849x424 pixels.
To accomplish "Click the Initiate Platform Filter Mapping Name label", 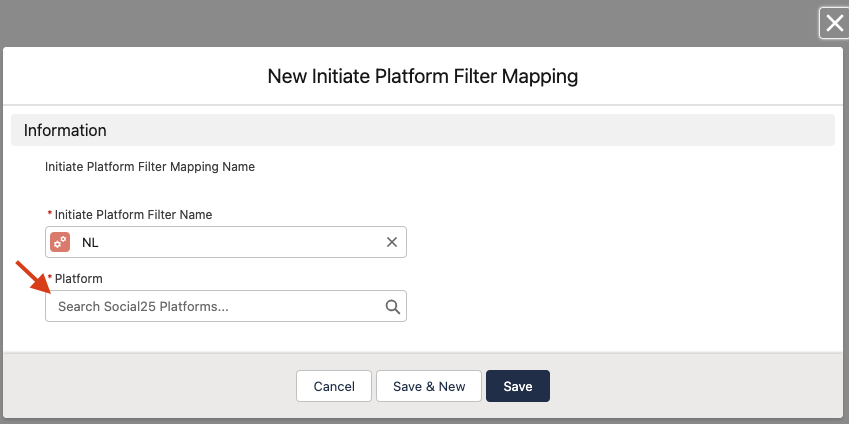I will pos(150,167).
